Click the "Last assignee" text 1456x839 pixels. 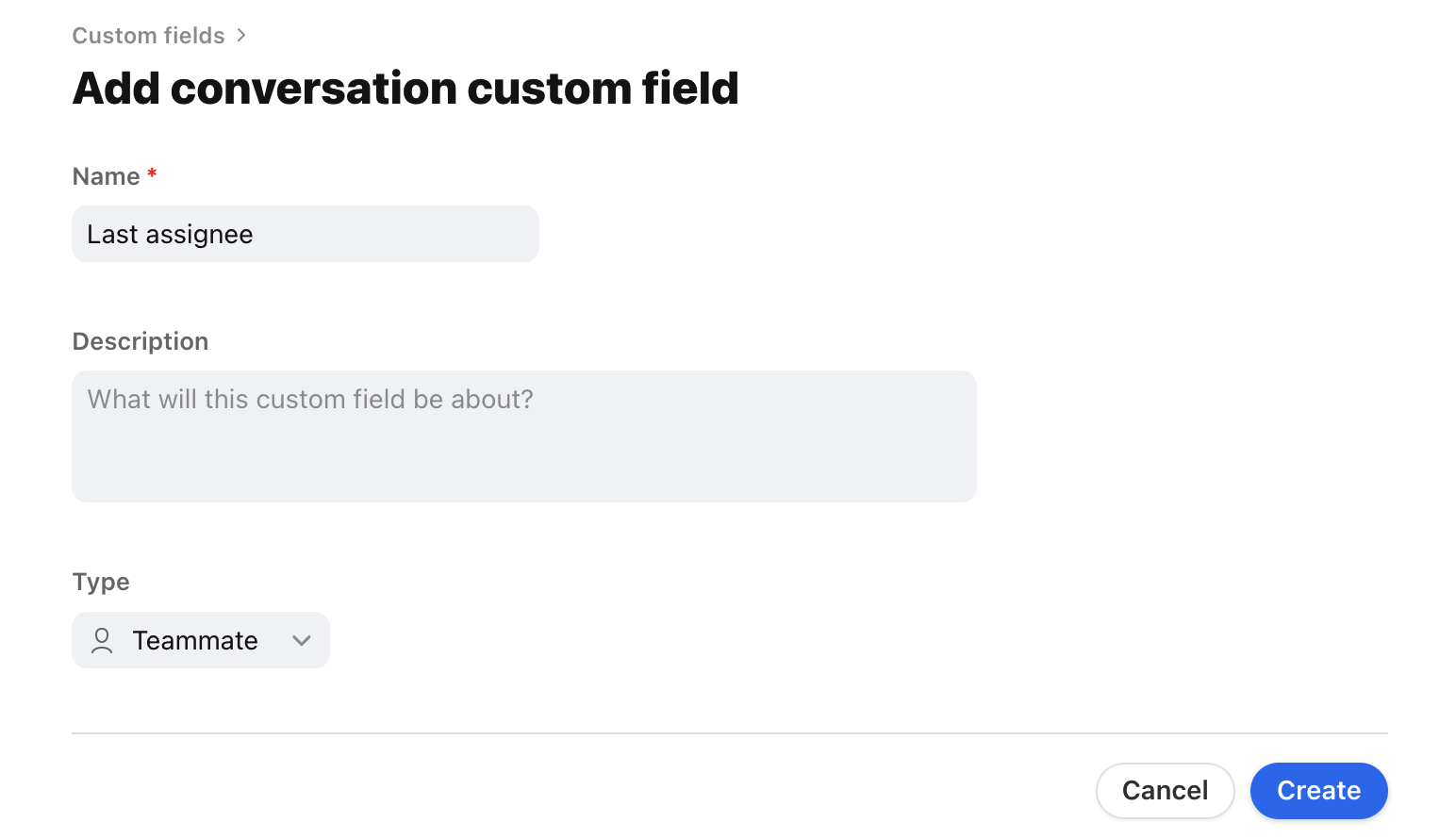[x=170, y=235]
